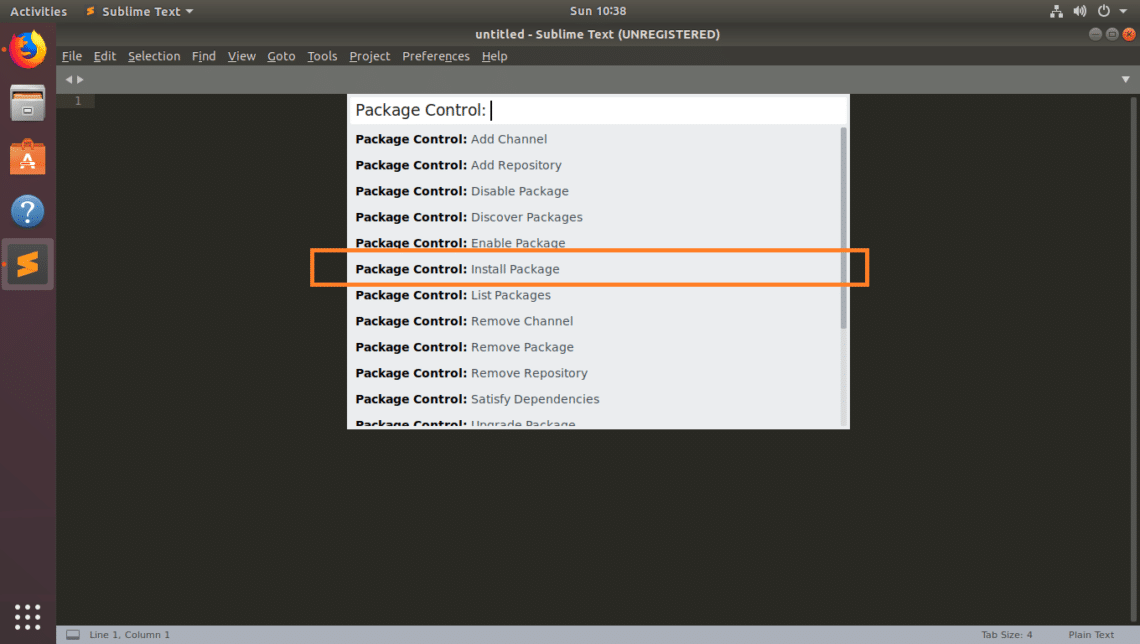Change Plain Text syntax selector
The width and height of the screenshot is (1140, 644).
coord(1091,635)
